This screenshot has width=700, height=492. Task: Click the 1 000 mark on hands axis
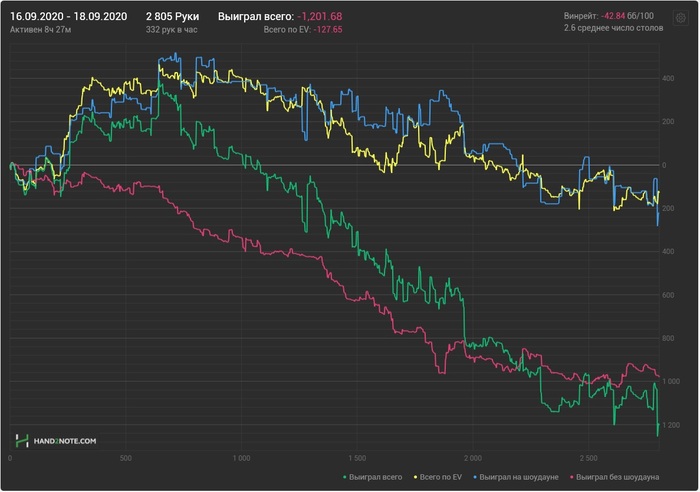point(240,459)
